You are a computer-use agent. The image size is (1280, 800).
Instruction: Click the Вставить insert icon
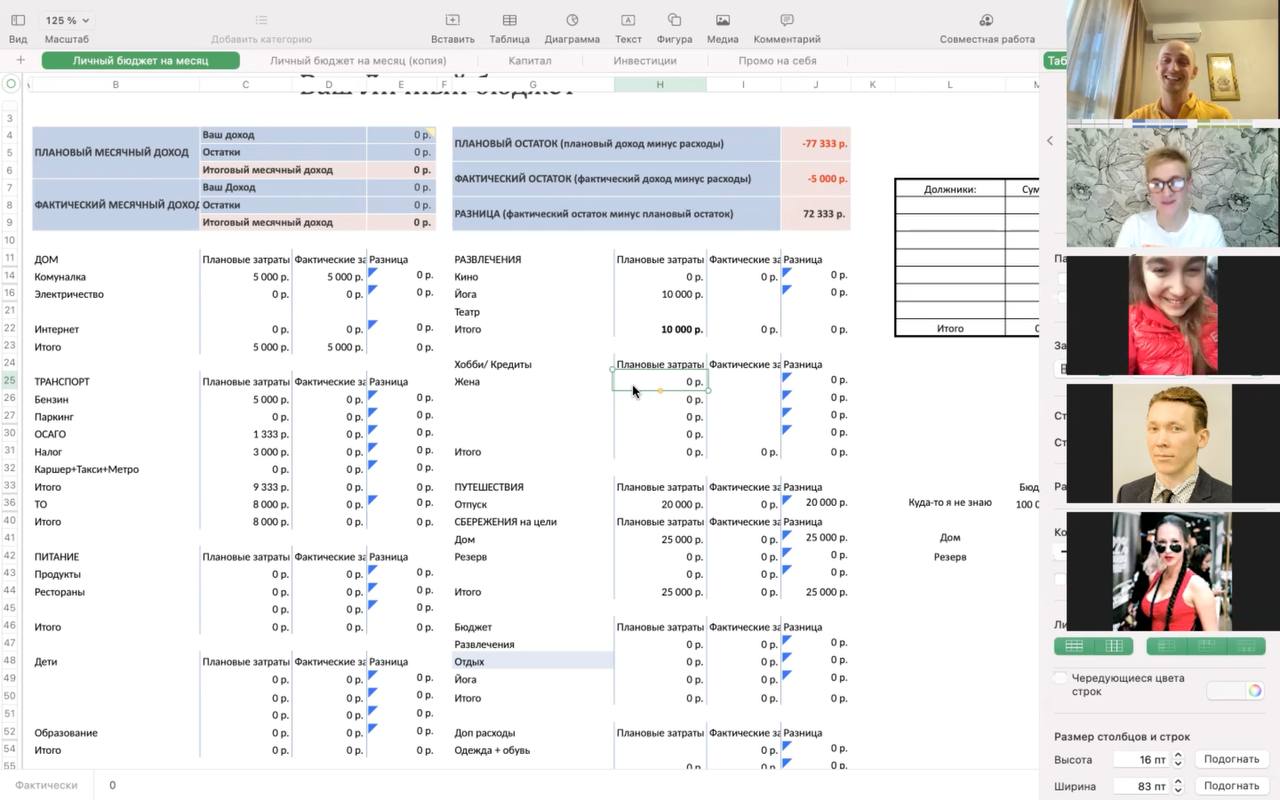(452, 20)
